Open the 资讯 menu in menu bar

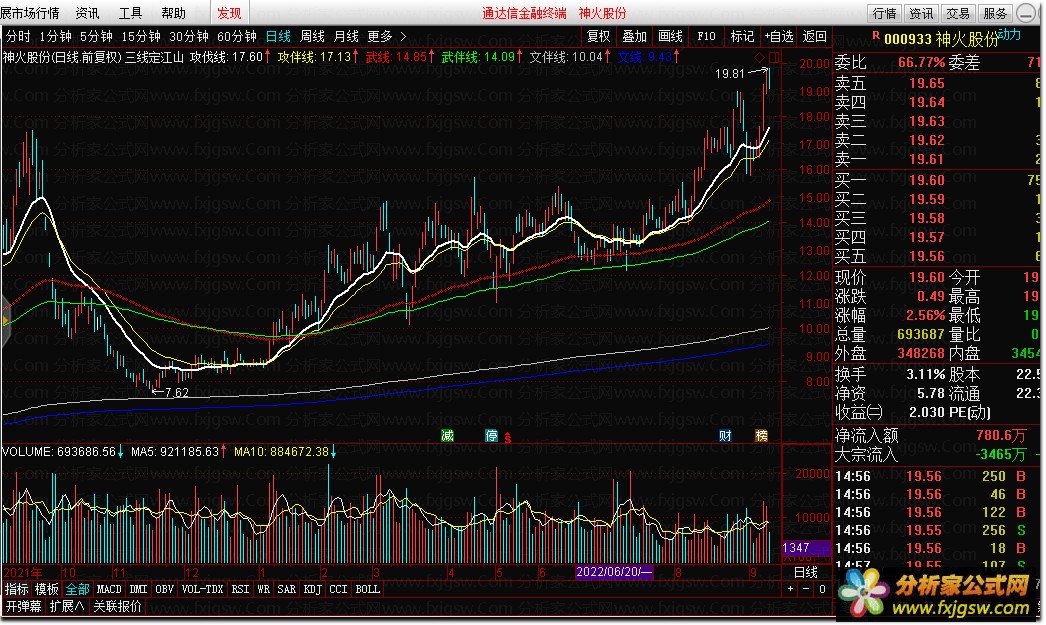[x=87, y=13]
